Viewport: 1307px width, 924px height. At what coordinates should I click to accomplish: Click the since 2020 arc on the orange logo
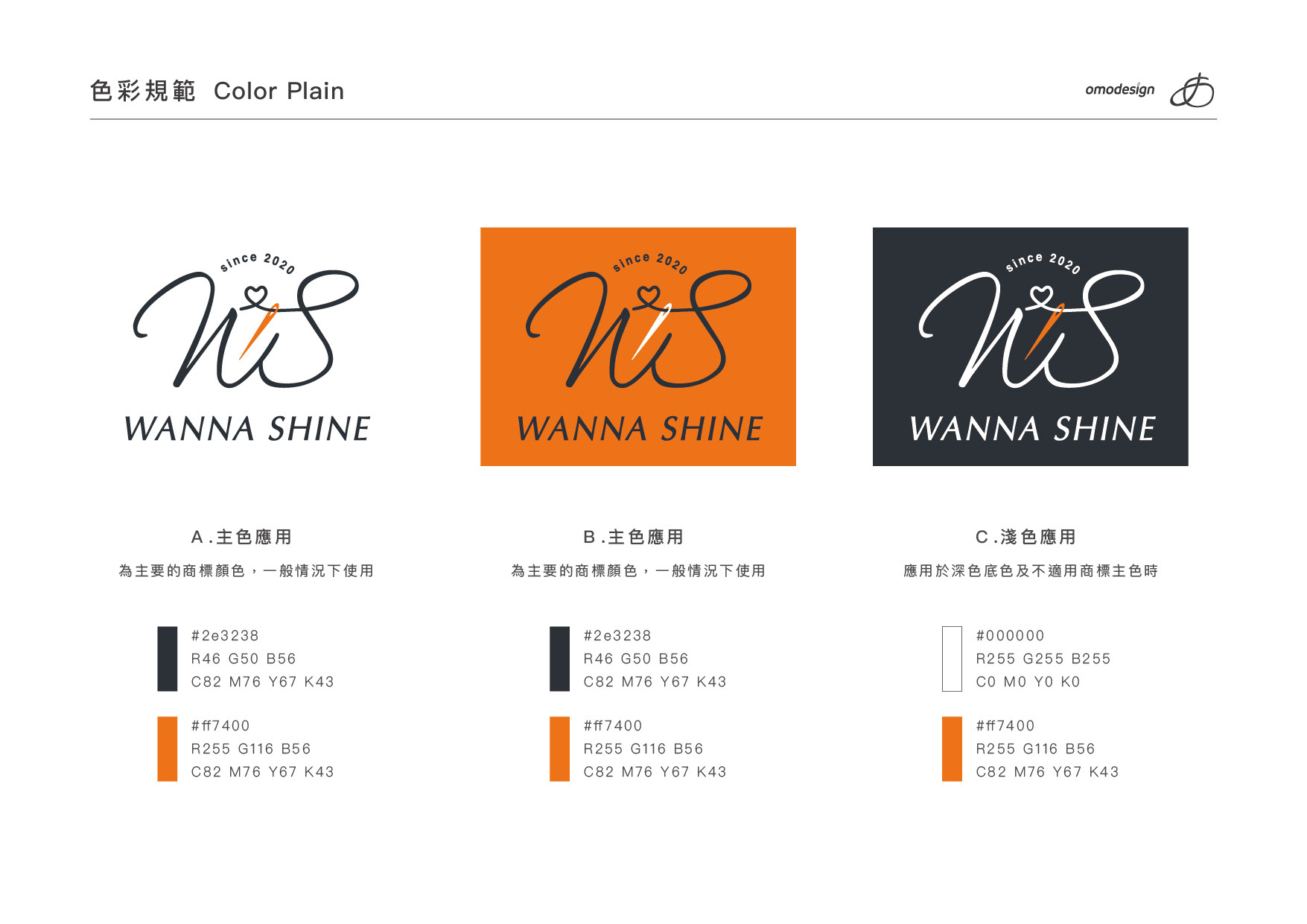pyautogui.click(x=650, y=263)
